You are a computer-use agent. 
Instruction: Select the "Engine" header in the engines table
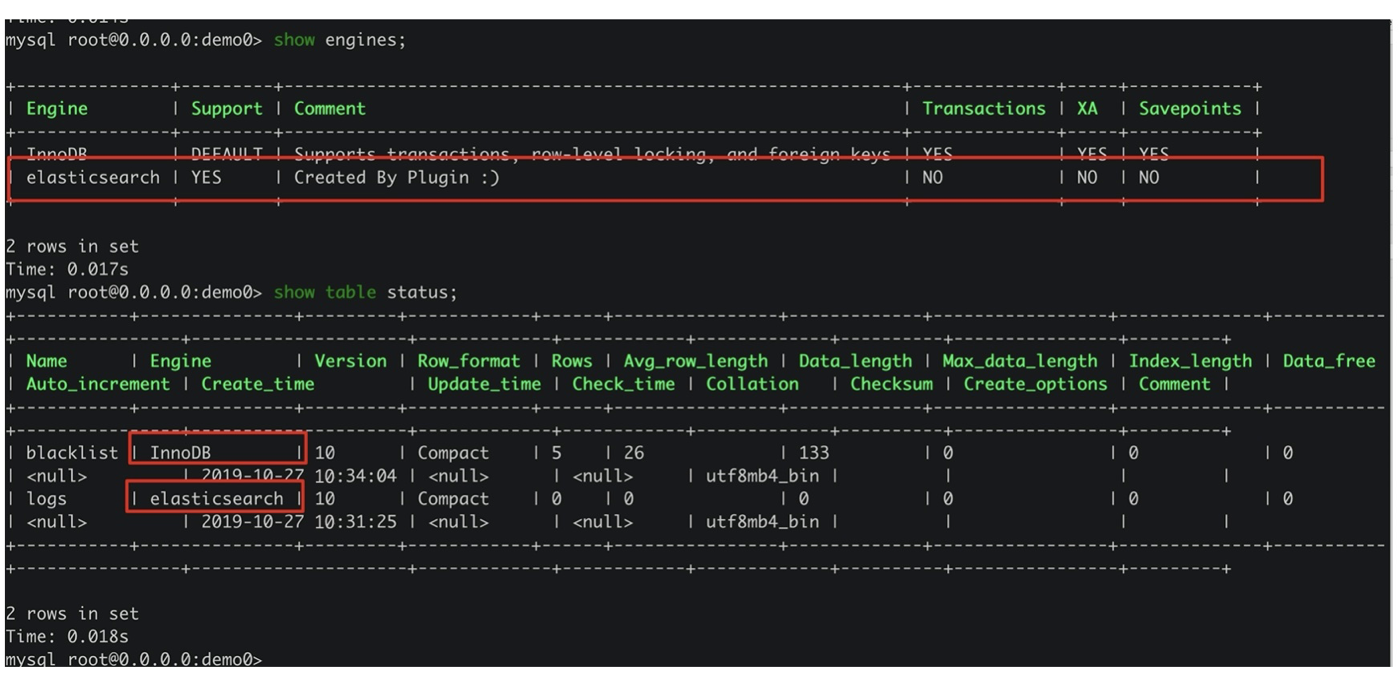tap(57, 109)
